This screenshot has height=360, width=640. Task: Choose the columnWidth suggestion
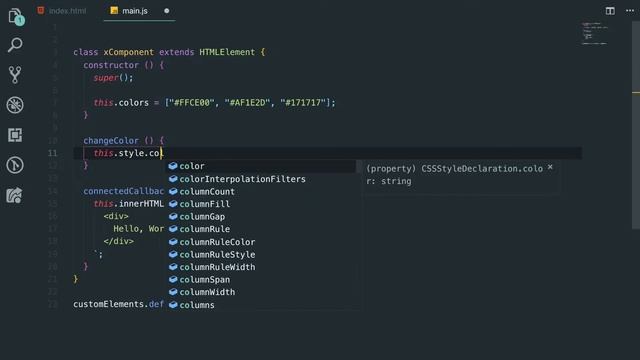pos(262,292)
